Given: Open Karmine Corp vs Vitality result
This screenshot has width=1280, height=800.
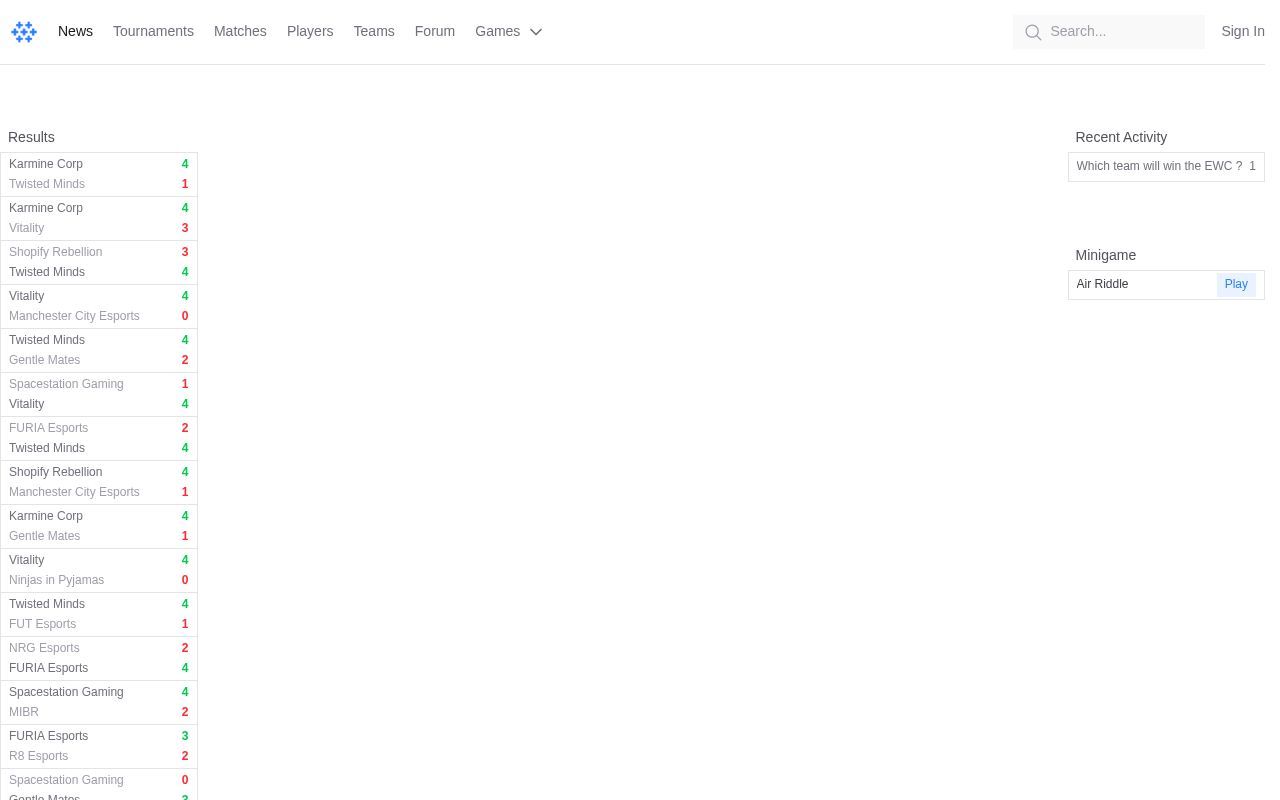Looking at the screenshot, I should point(99,218).
